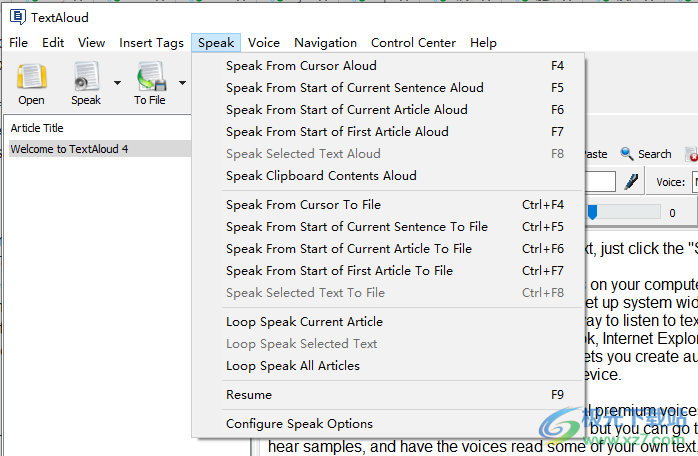The width and height of the screenshot is (698, 456).
Task: Click the Search magnifier icon
Action: pos(627,154)
